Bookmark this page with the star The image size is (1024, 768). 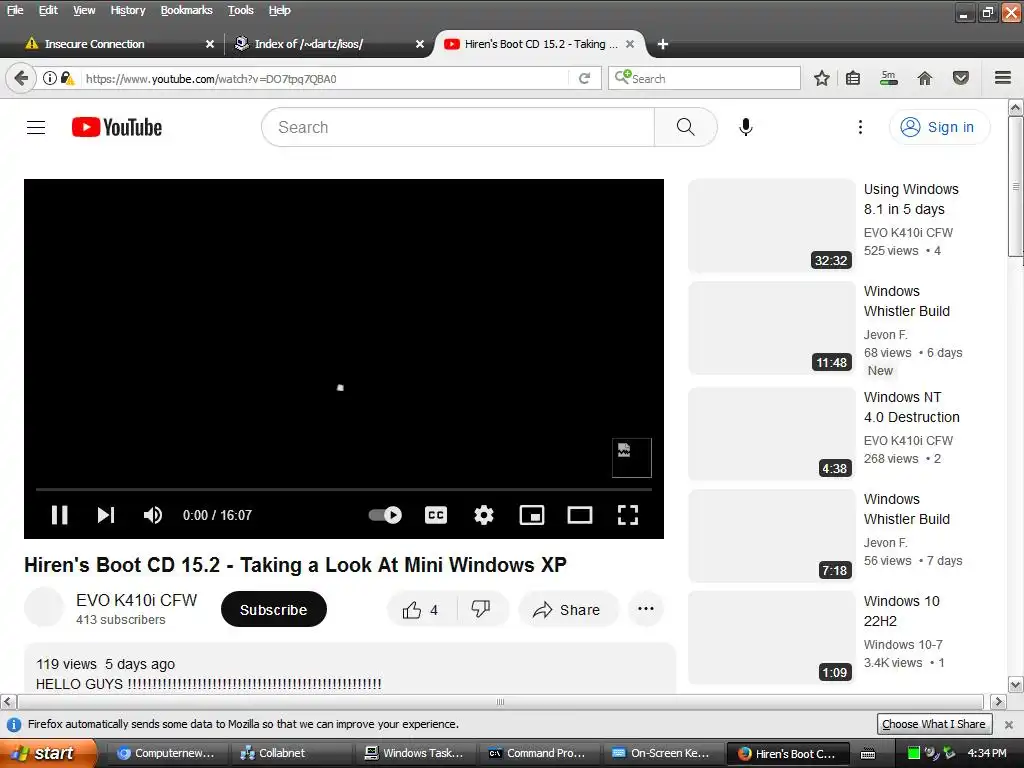click(822, 78)
